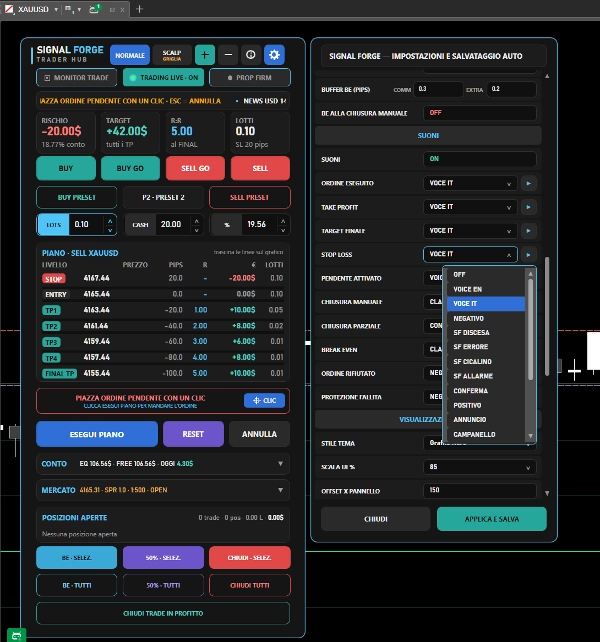Open XAUUSD symbol dropdown arrow in tab
Viewport: 600px width, 642px height.
[x=56, y=9]
